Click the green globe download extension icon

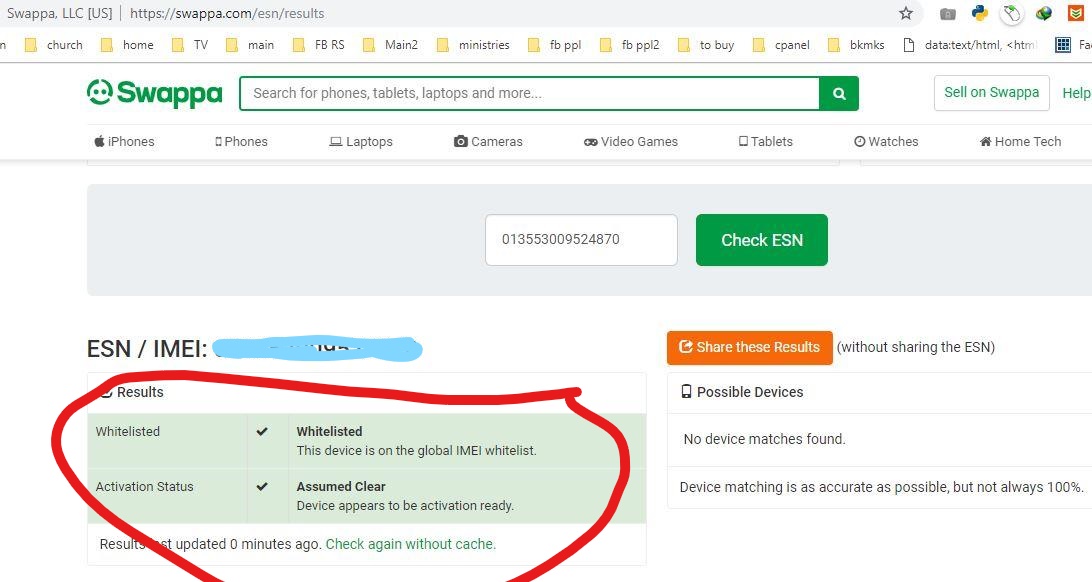[1044, 14]
